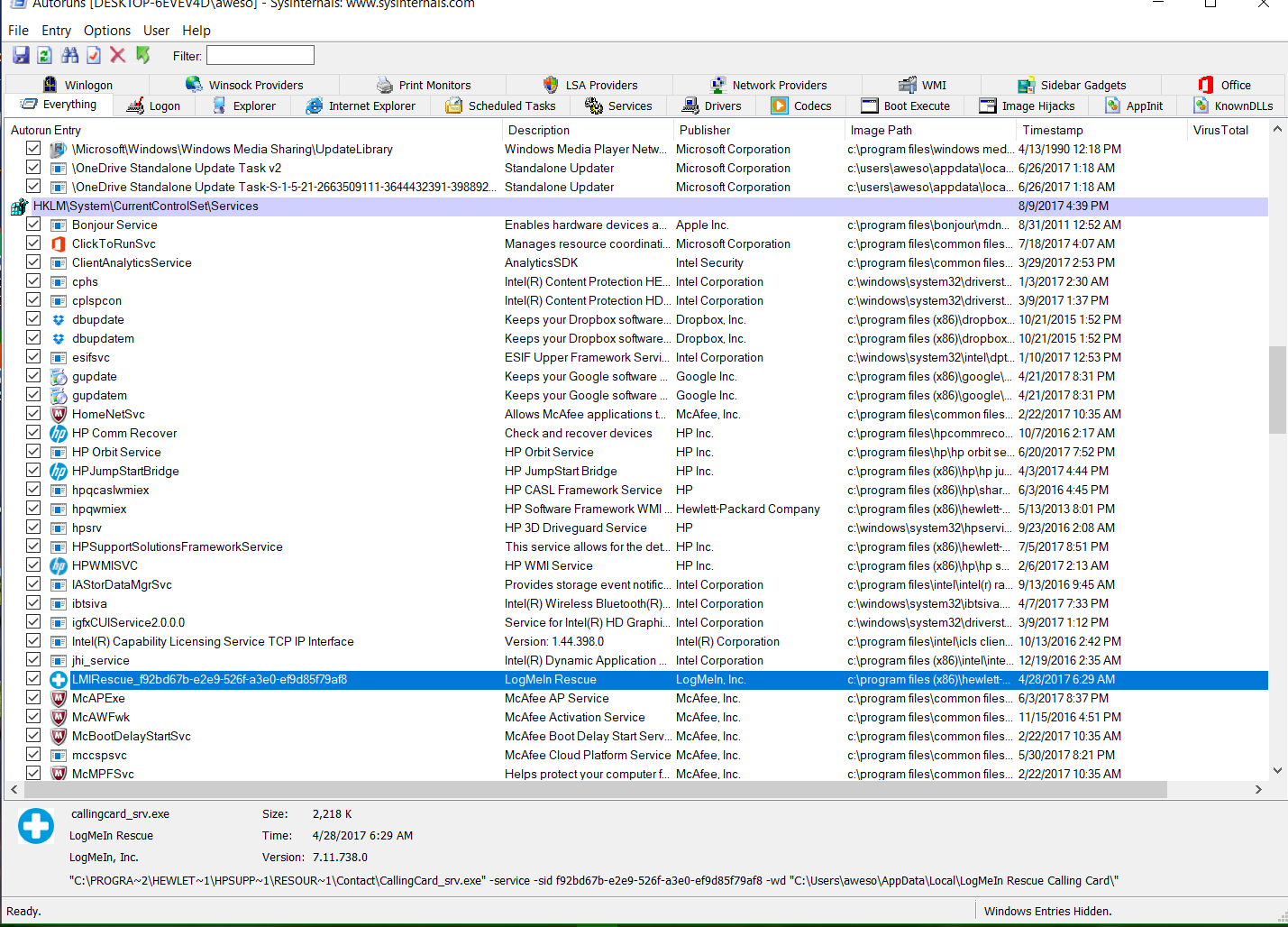Click the McAfee shield icon beside McAPExe
Viewport: 1288px width, 927px height.
coord(58,698)
